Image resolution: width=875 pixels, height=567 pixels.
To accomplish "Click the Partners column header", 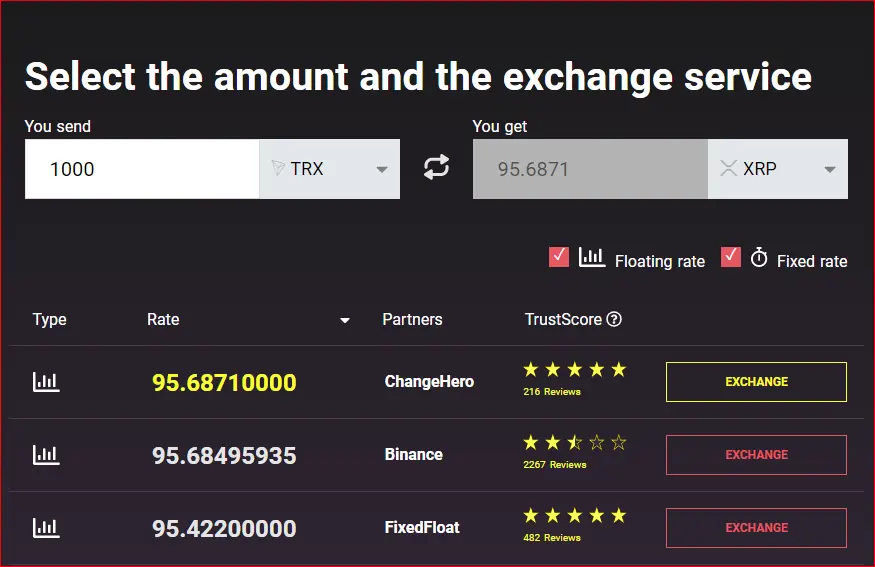I will click(x=412, y=319).
